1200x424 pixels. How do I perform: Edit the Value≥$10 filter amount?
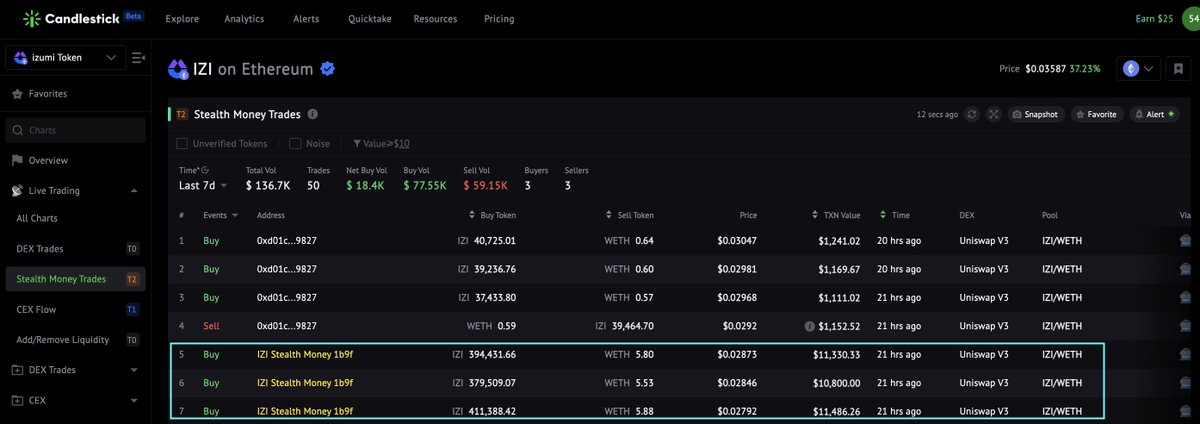[402, 143]
